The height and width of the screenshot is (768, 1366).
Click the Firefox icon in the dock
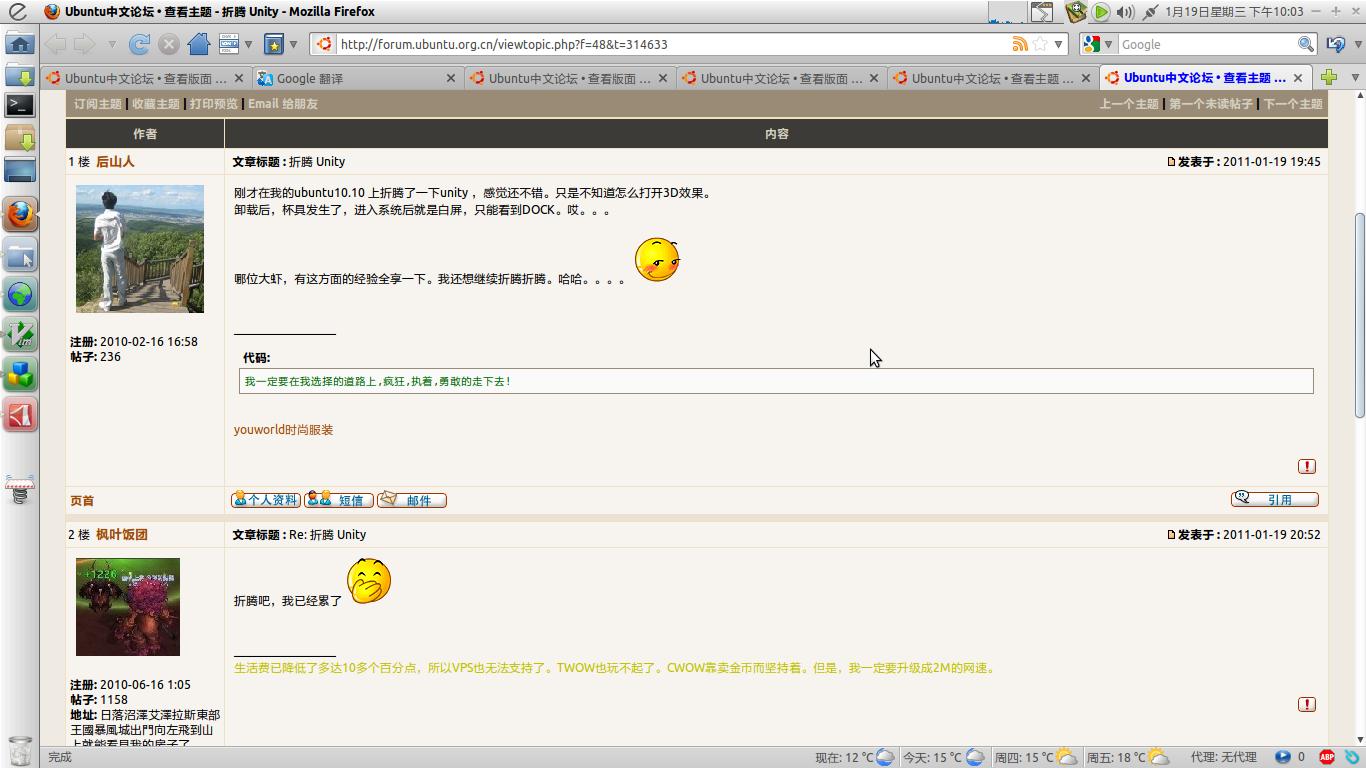20,214
